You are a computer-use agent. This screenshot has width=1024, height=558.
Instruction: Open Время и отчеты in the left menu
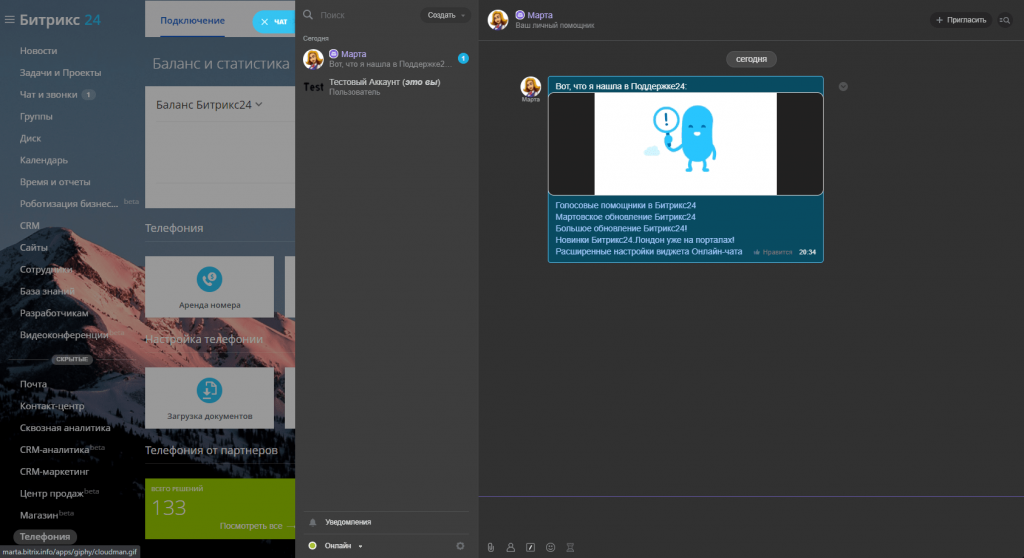pyautogui.click(x=55, y=182)
